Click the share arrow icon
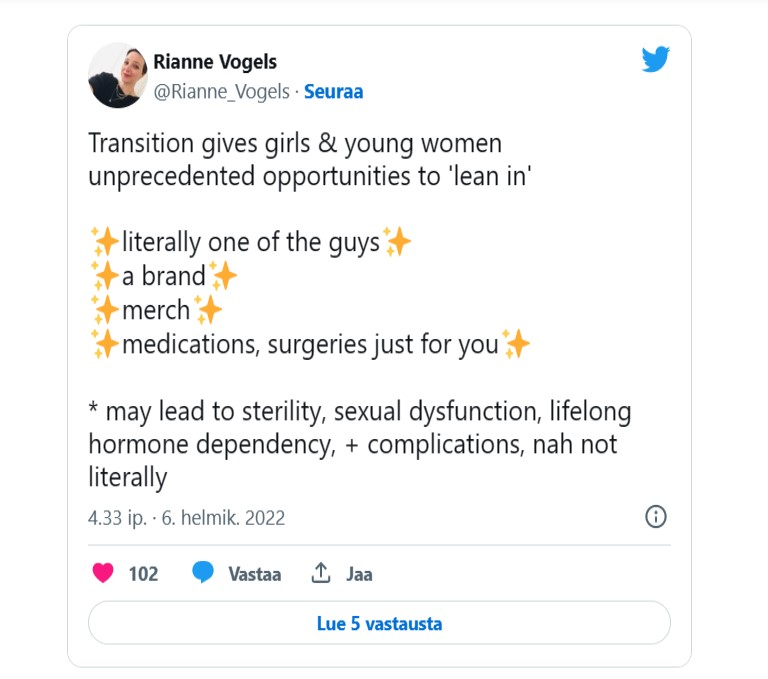The width and height of the screenshot is (768, 679). pyautogui.click(x=321, y=573)
